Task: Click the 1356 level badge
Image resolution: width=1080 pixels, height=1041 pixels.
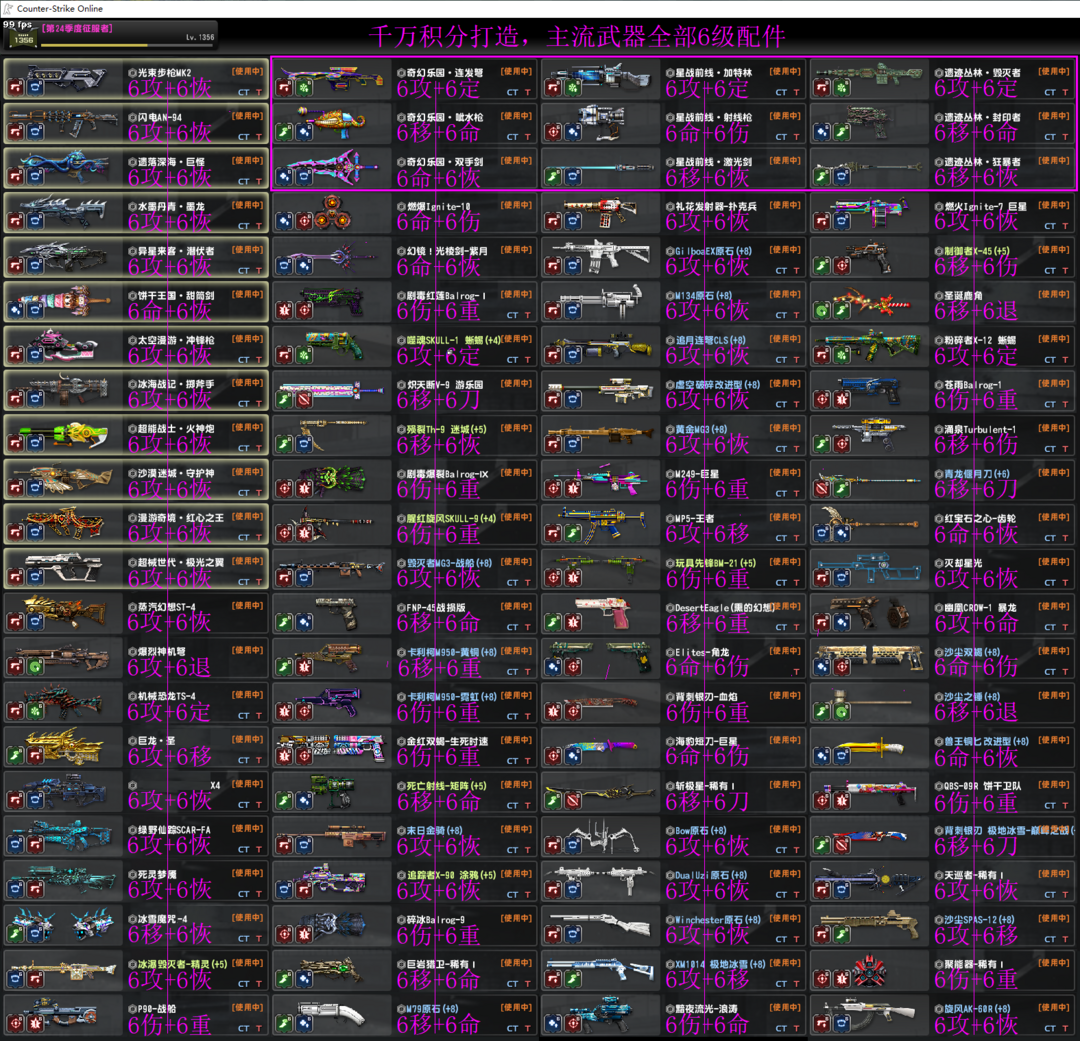Action: (x=24, y=40)
